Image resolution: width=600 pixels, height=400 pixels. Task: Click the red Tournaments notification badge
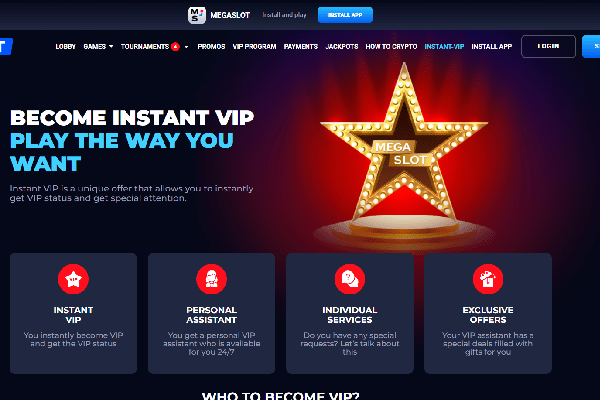coord(175,47)
